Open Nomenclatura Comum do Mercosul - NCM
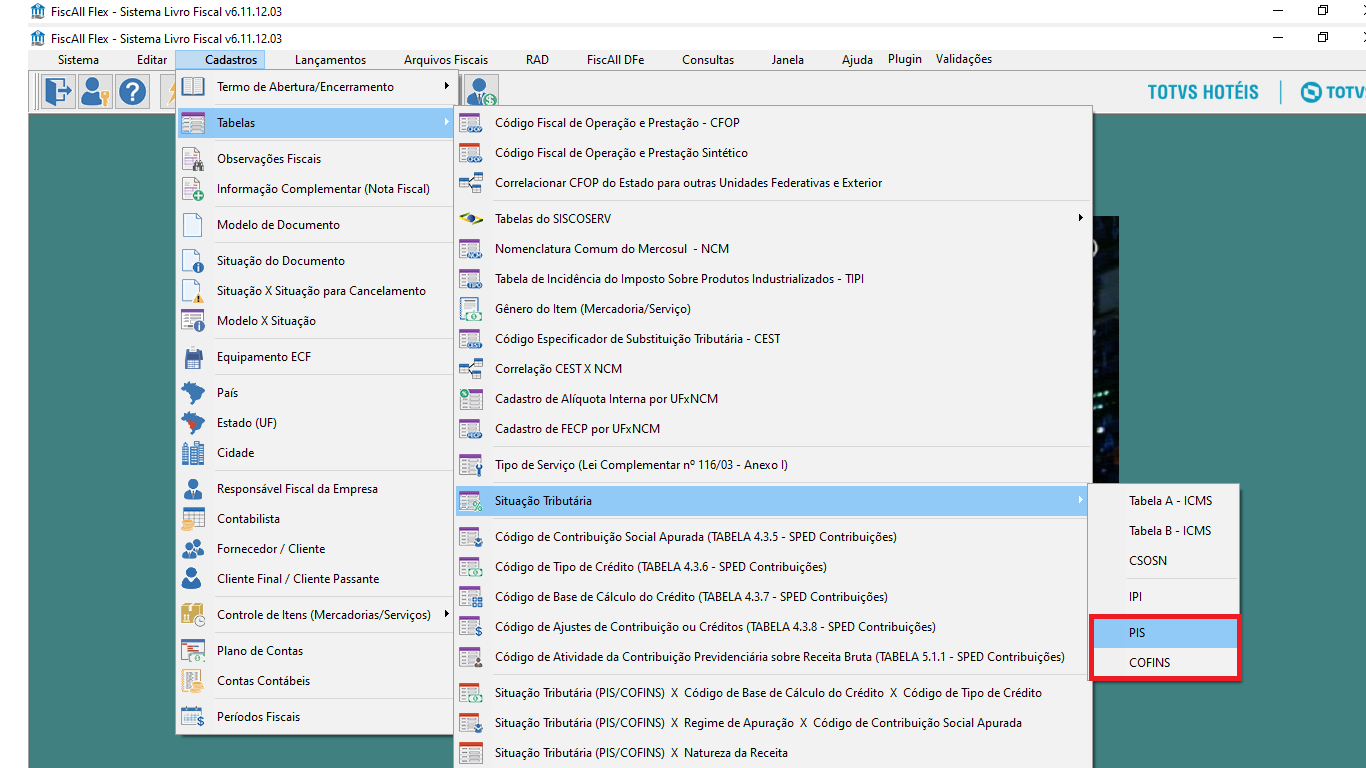This screenshot has height=768, width=1366. [772, 249]
